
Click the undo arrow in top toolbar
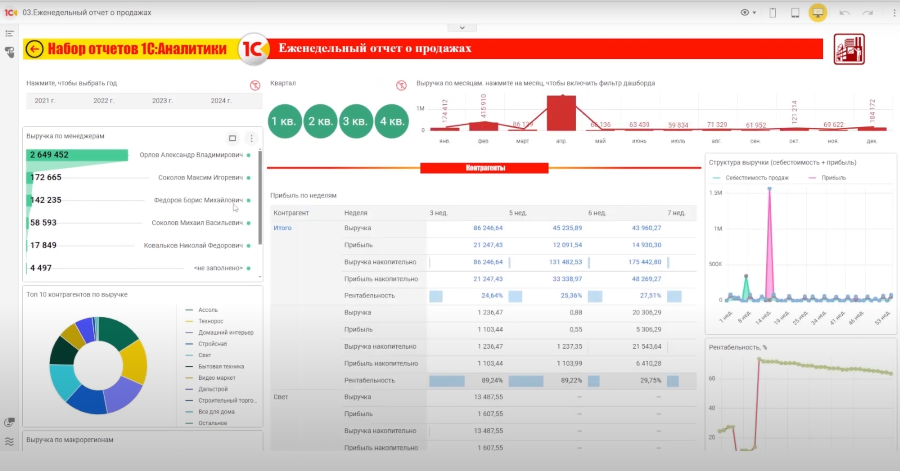point(844,13)
